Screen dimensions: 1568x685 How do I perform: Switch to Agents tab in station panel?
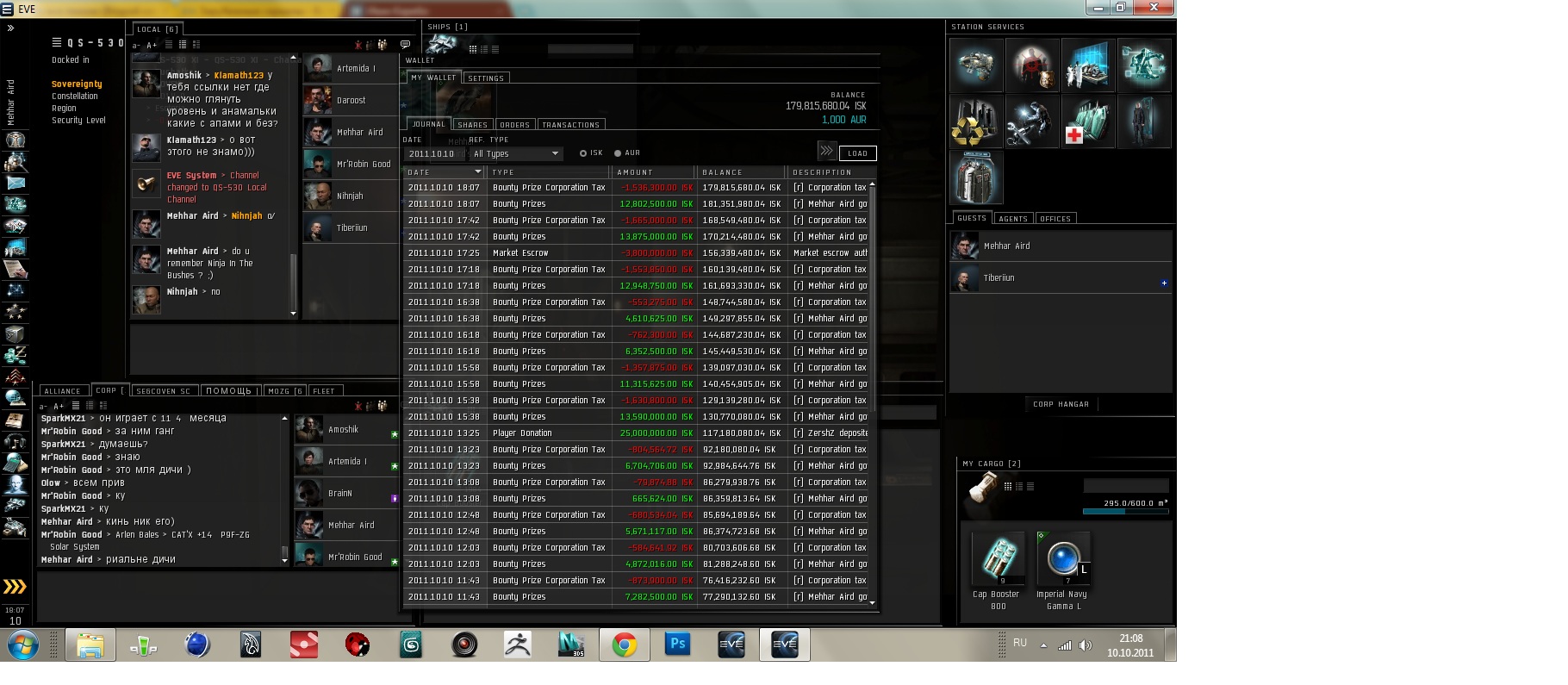[1013, 219]
